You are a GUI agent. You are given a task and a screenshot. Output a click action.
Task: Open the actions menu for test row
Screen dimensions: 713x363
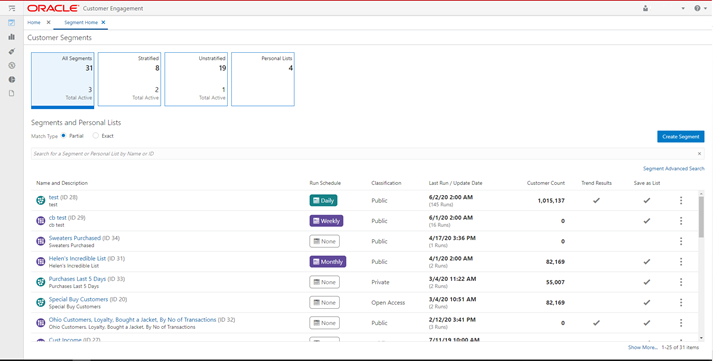[681, 201]
